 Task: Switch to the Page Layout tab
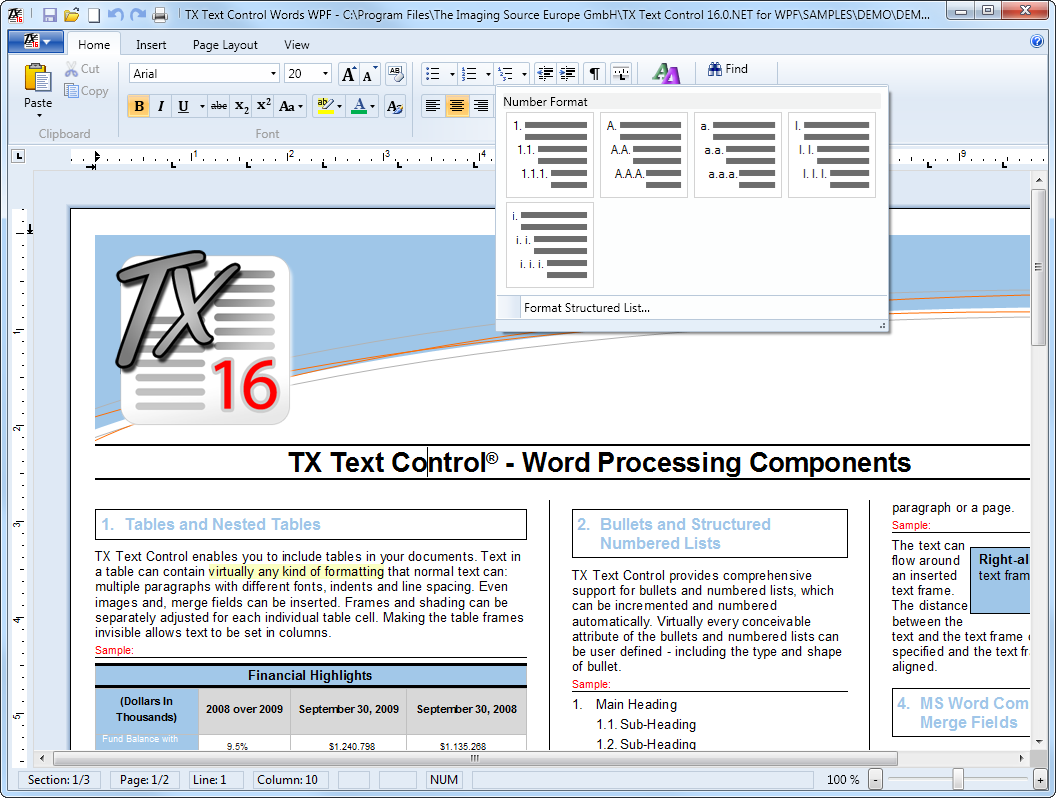click(225, 44)
